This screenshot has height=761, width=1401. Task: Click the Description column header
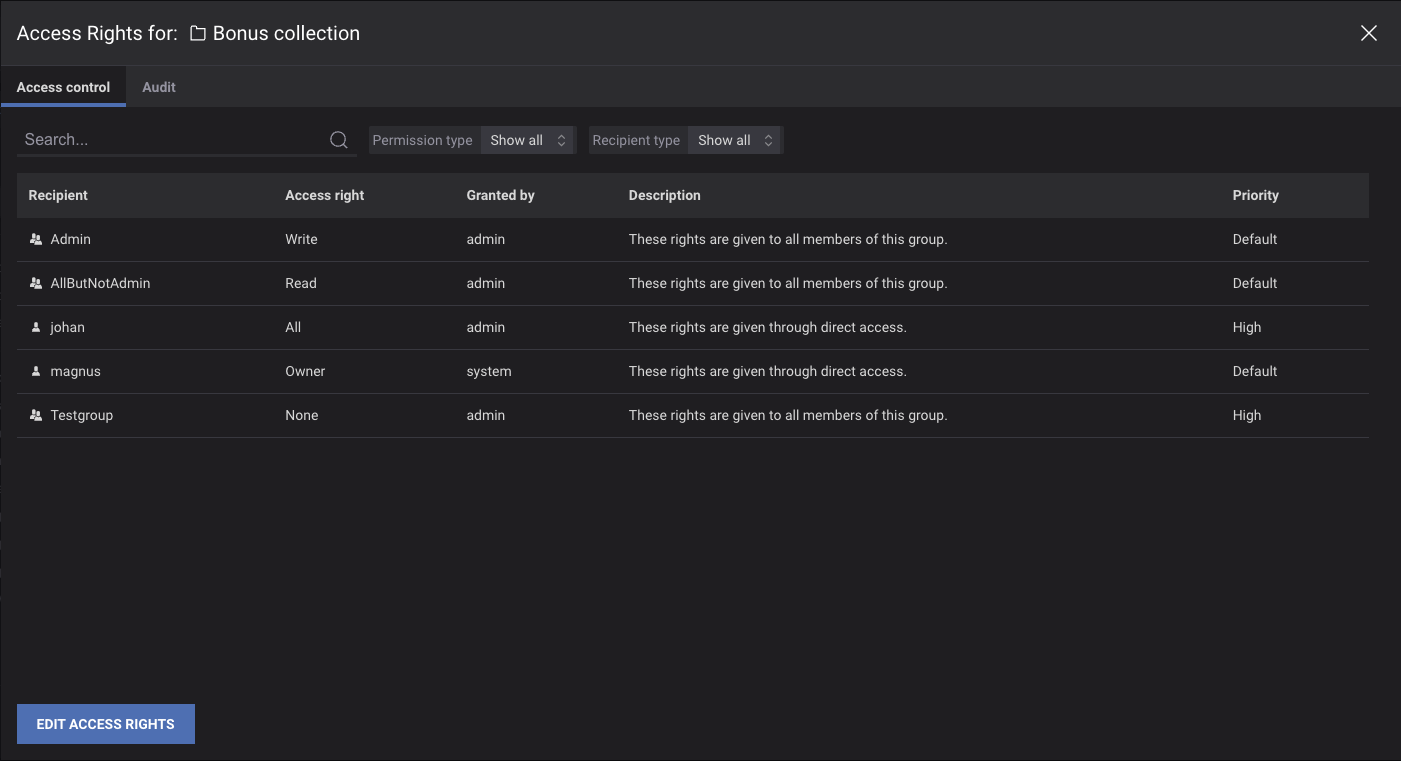(664, 195)
